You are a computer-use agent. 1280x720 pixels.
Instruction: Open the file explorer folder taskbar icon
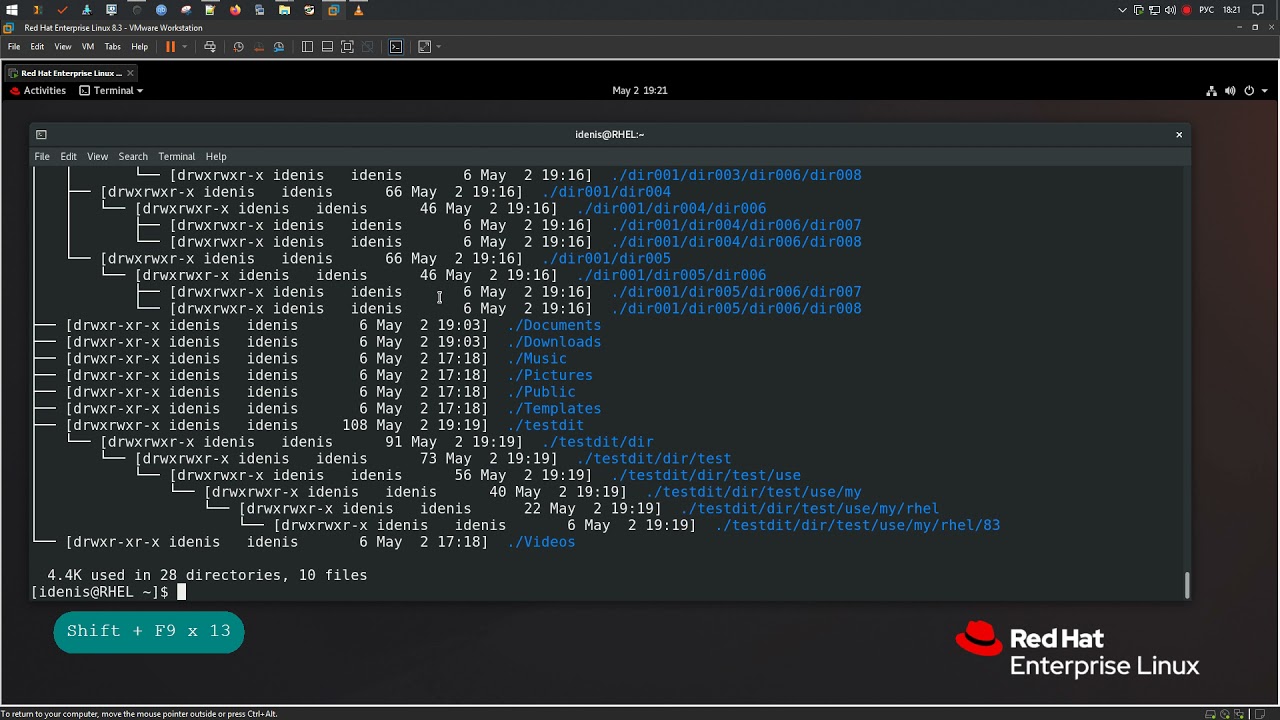[x=284, y=10]
